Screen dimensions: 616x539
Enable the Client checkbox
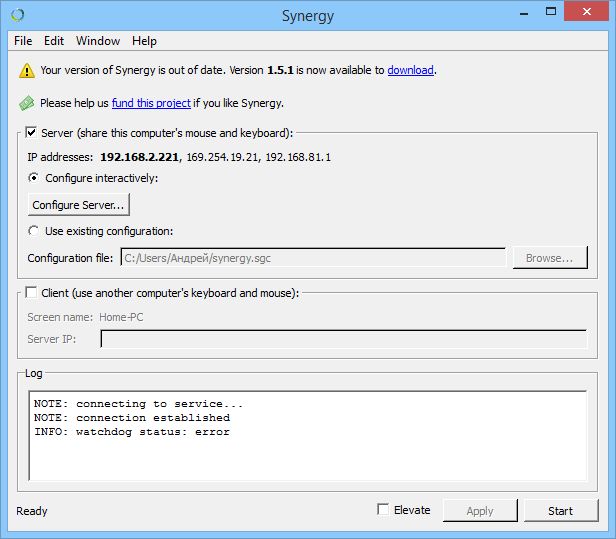point(31,292)
